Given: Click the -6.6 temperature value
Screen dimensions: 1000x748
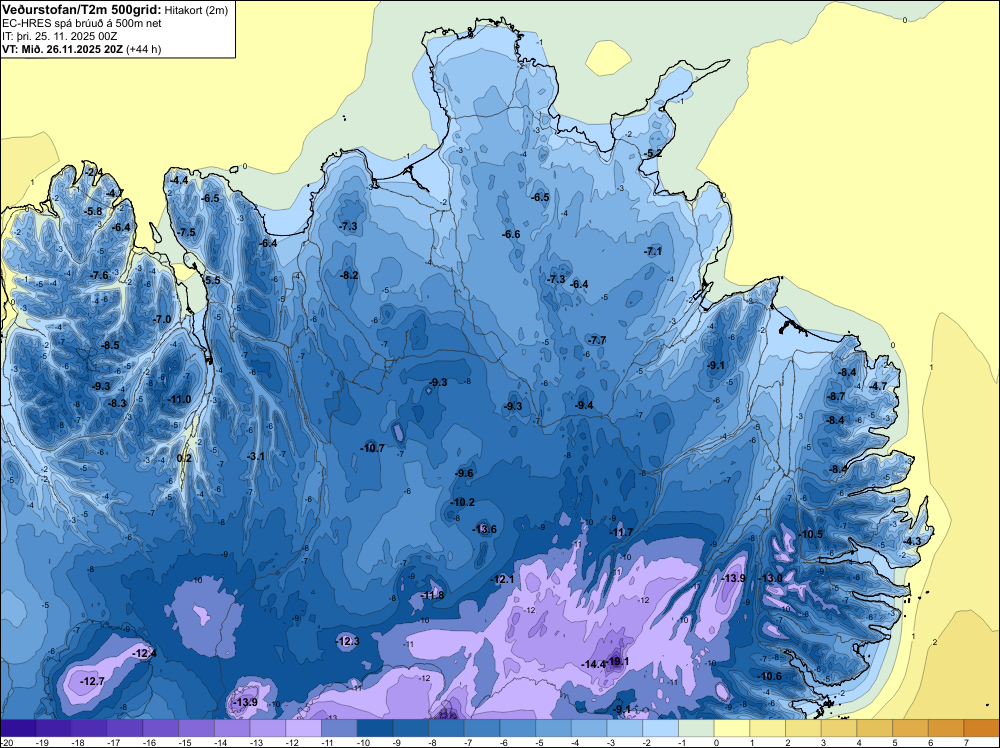Looking at the screenshot, I should pyautogui.click(x=511, y=235).
